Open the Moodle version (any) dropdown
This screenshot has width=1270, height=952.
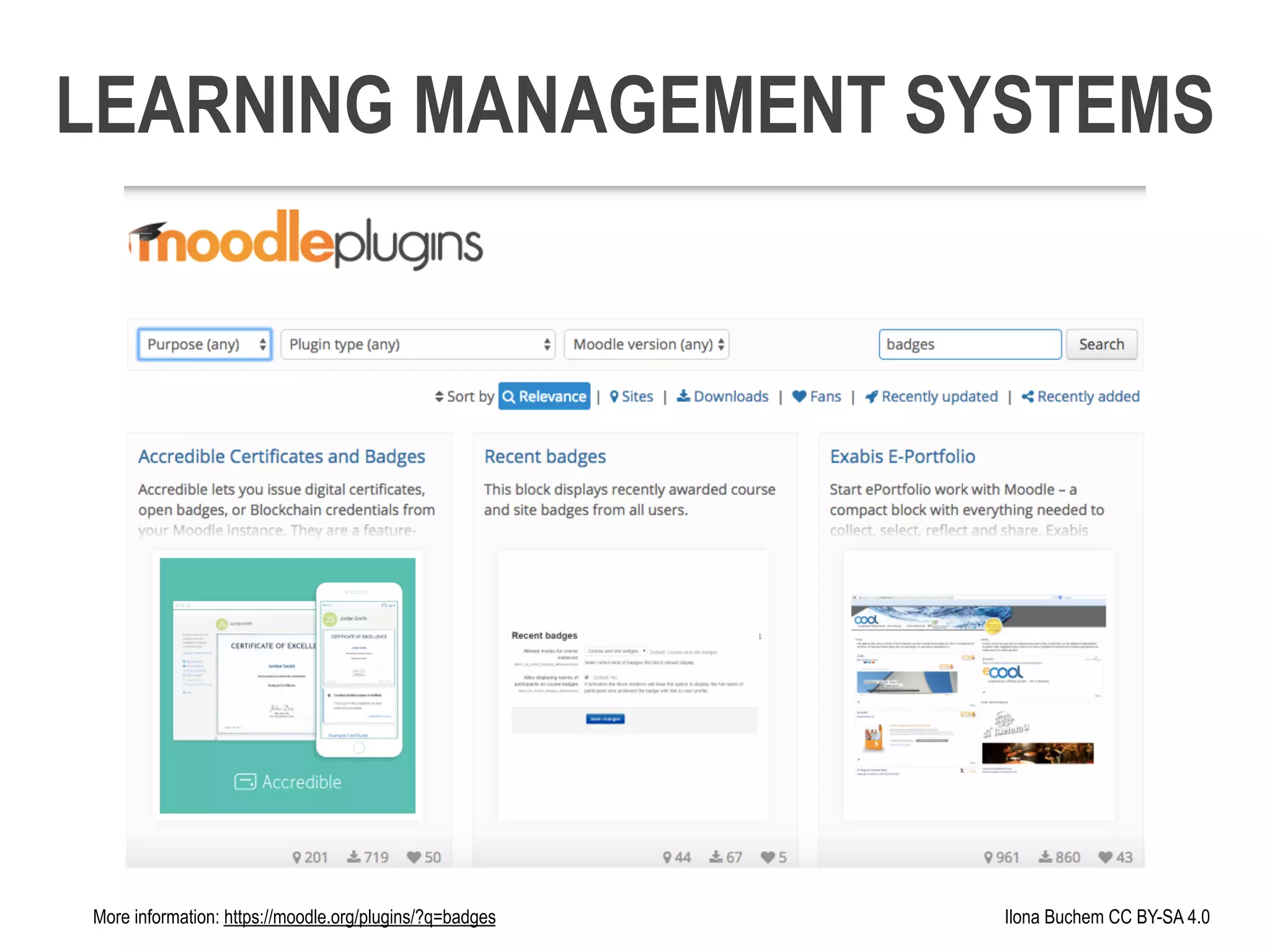point(646,345)
